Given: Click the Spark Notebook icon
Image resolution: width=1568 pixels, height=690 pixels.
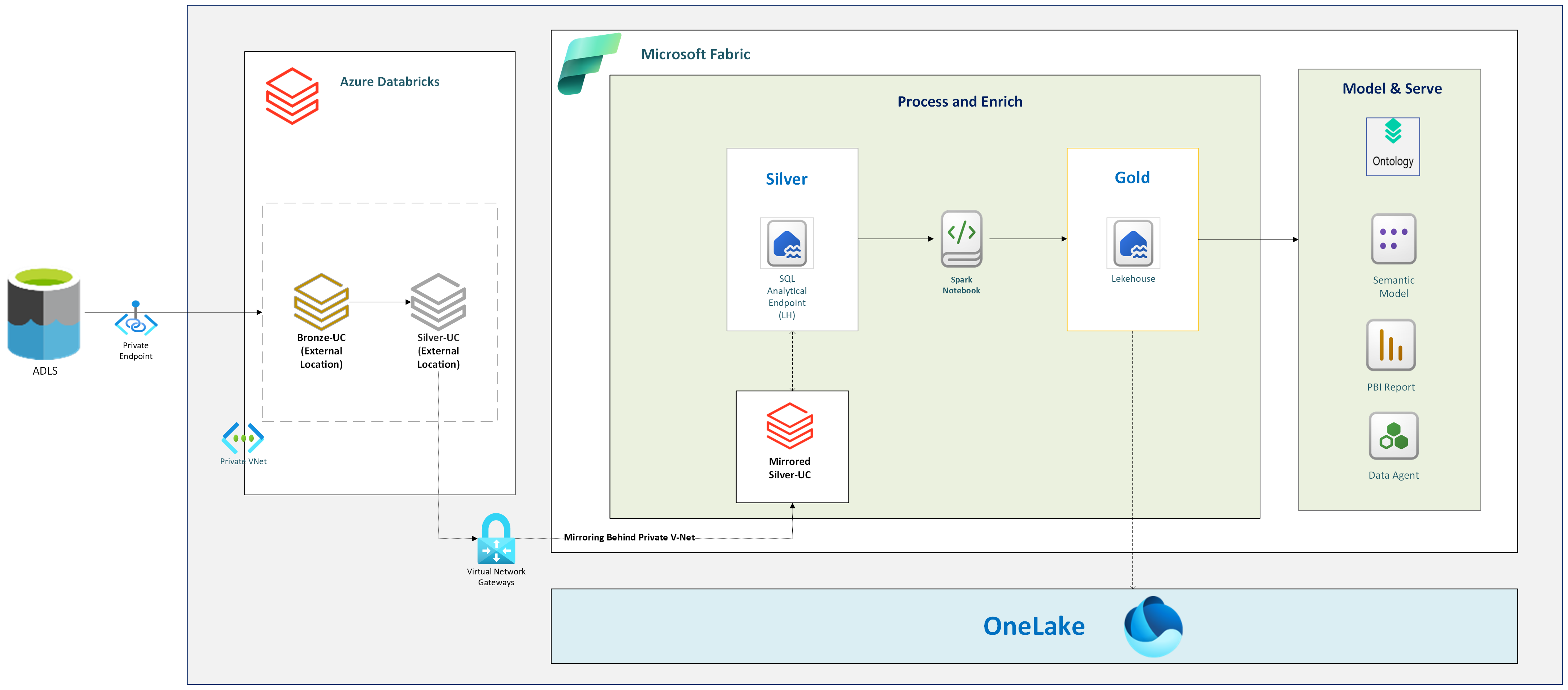Looking at the screenshot, I should click(x=962, y=239).
